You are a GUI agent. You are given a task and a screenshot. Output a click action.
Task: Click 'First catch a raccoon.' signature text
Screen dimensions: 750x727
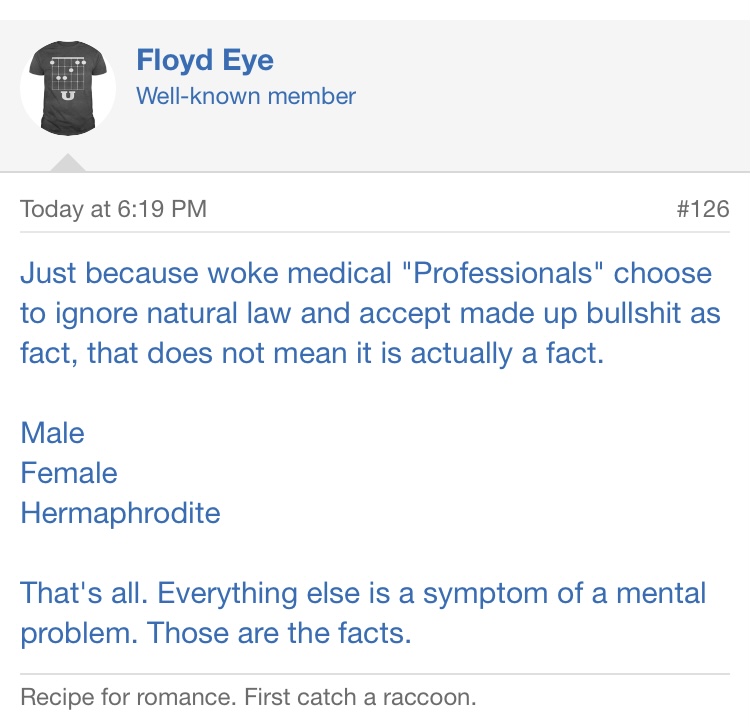click(x=360, y=697)
